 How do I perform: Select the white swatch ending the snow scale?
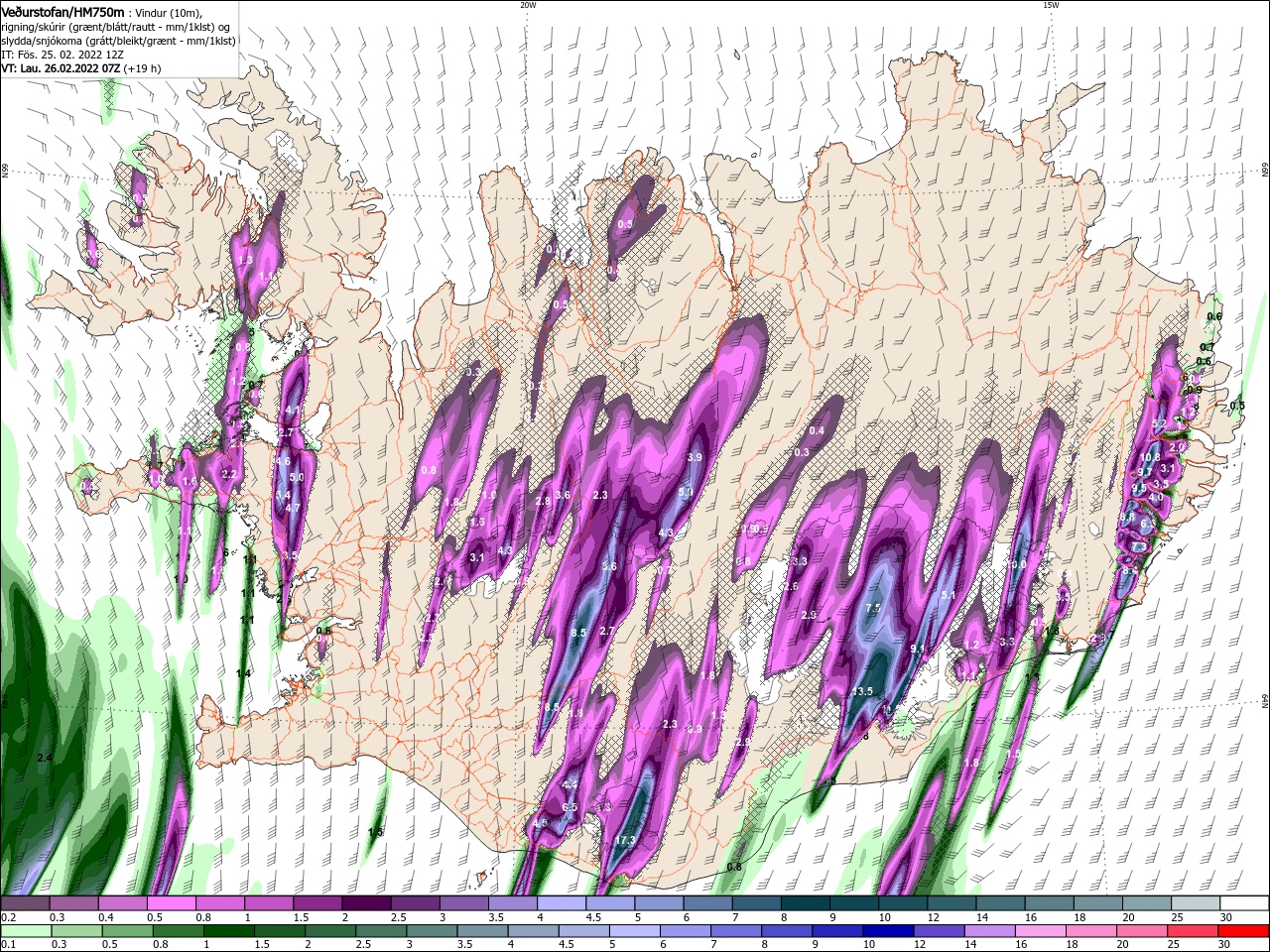[x=1245, y=904]
